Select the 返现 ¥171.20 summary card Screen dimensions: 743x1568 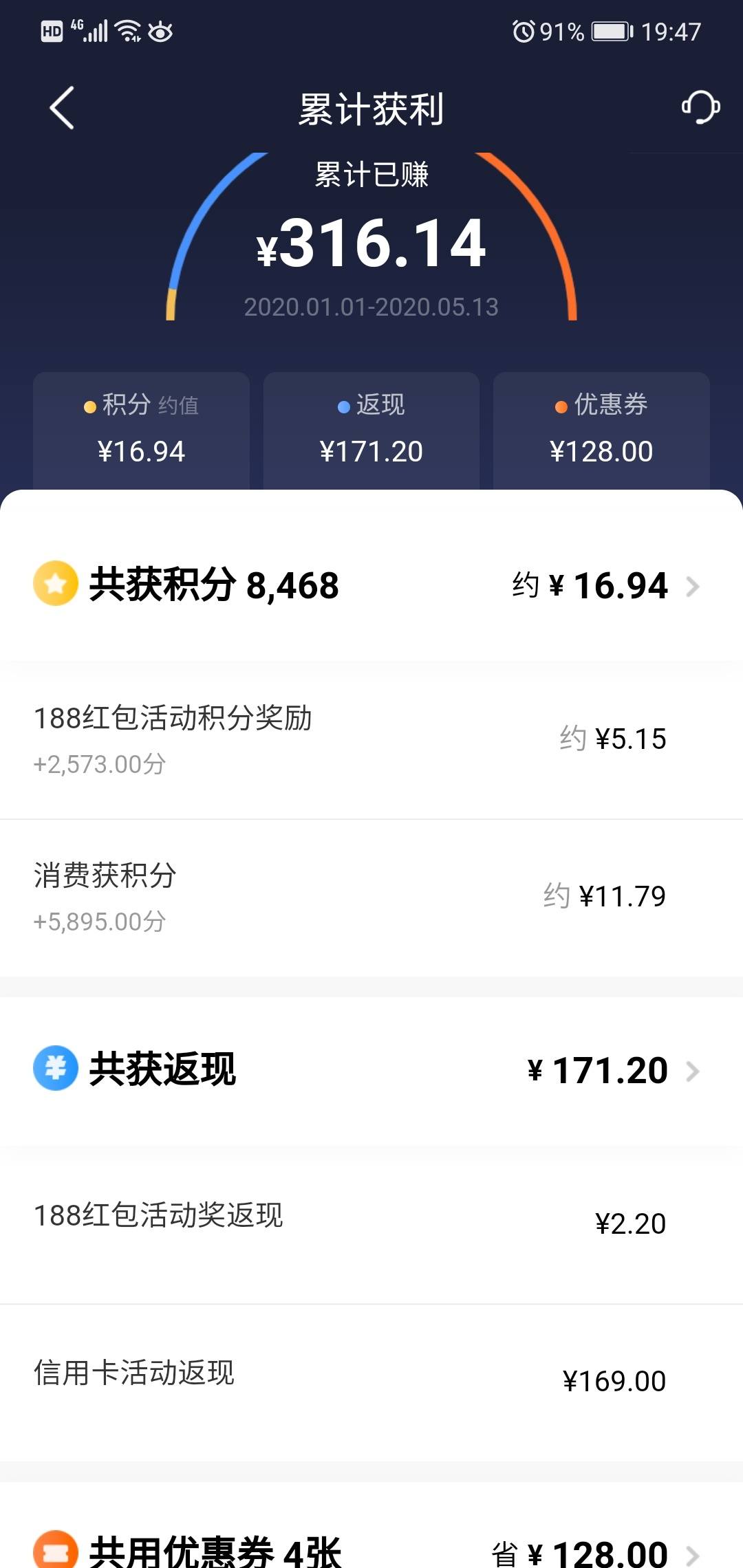pos(371,431)
